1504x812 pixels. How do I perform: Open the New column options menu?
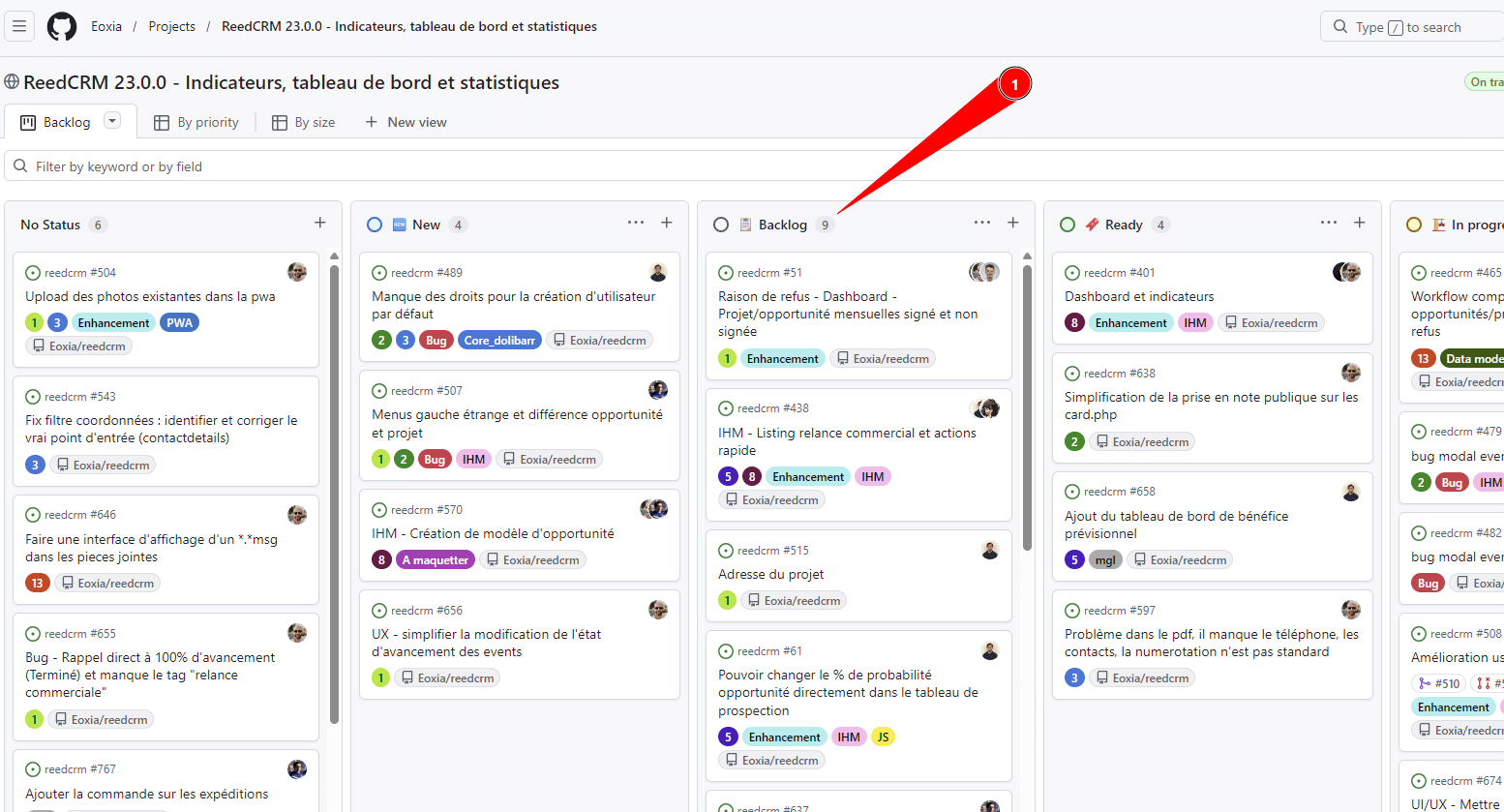pos(636,223)
